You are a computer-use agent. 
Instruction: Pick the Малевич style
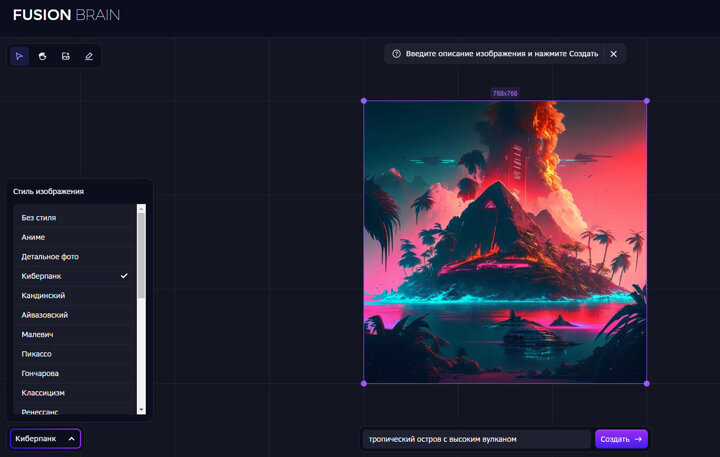75,334
